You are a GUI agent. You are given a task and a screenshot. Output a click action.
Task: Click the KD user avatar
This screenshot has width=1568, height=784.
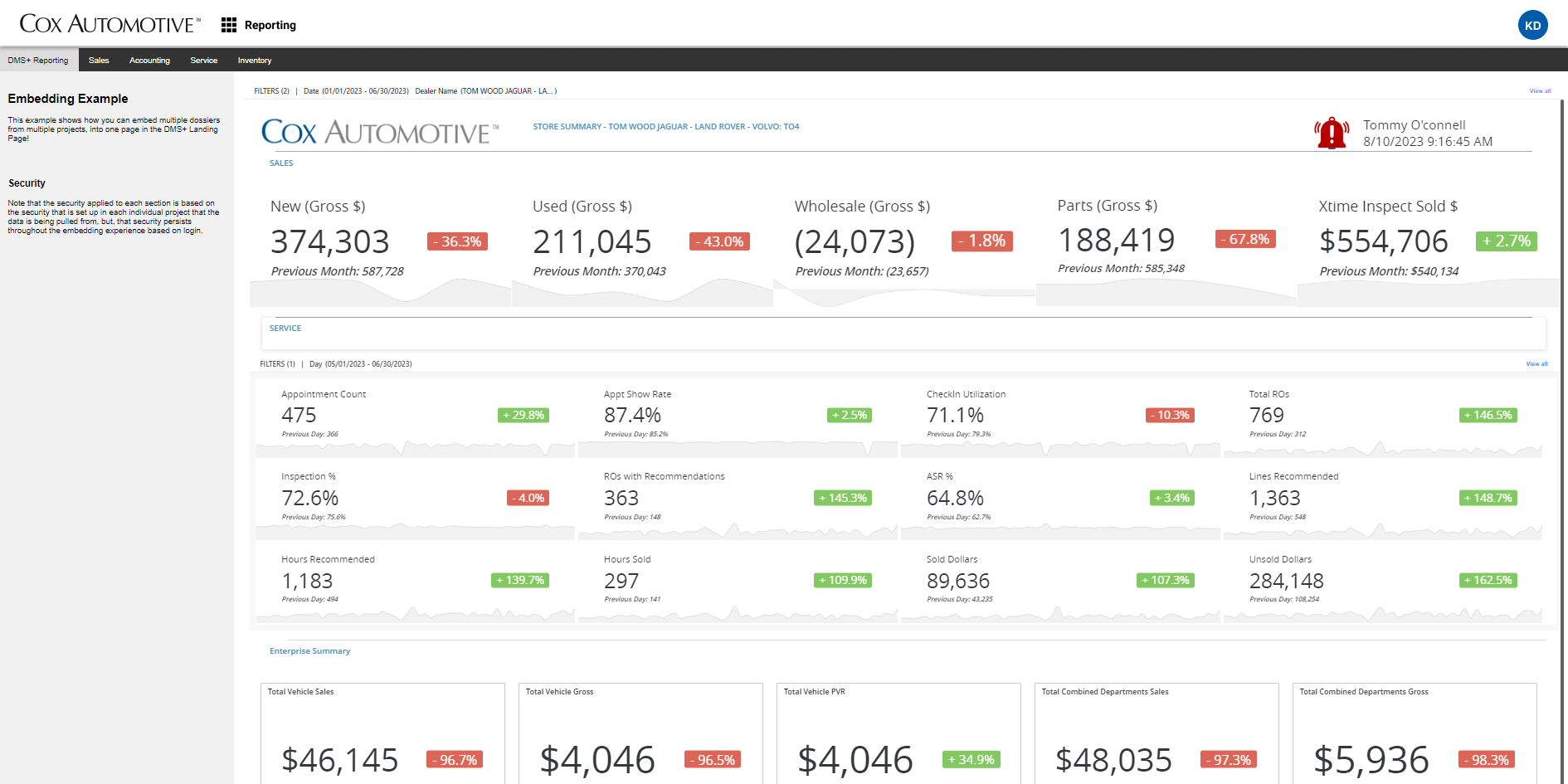tap(1532, 25)
